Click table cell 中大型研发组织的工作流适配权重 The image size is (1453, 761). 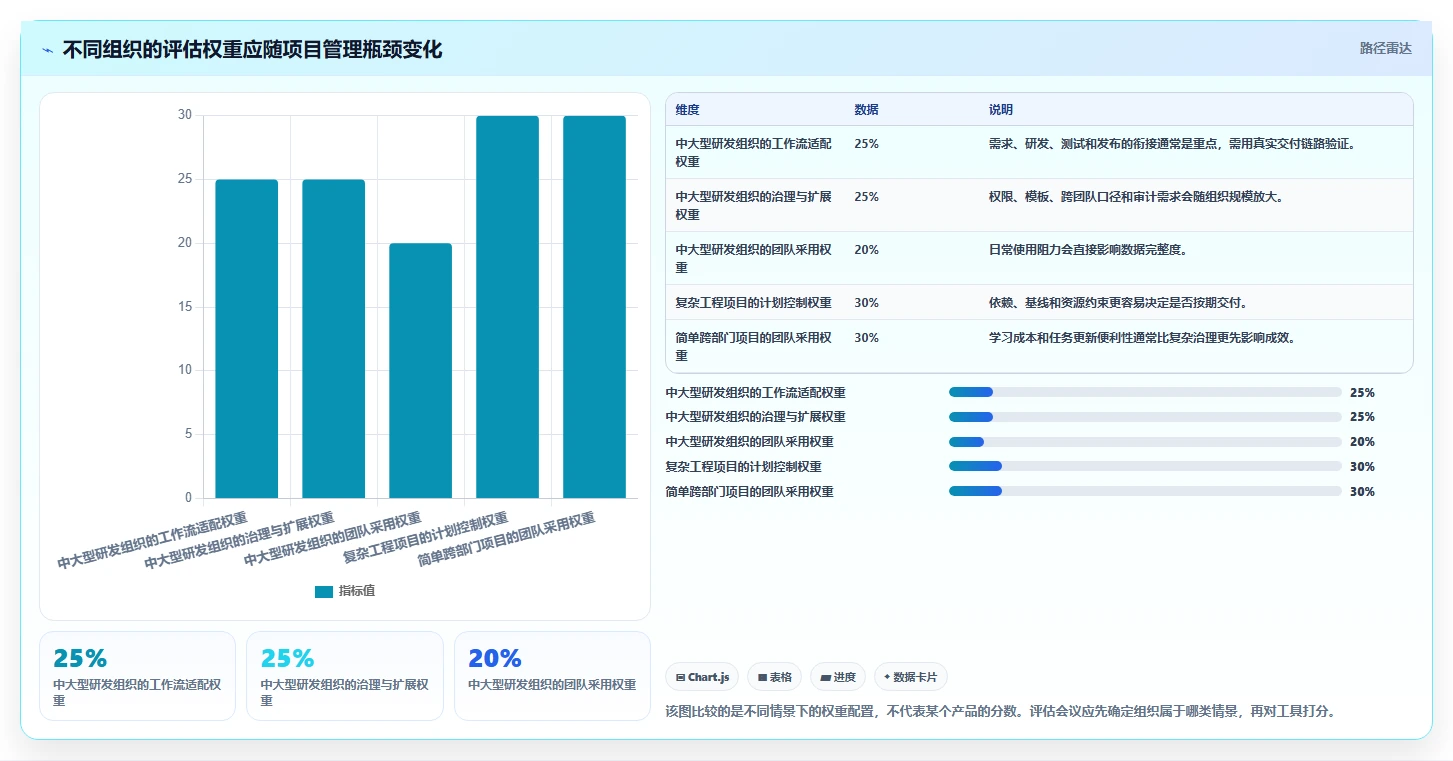click(x=754, y=152)
